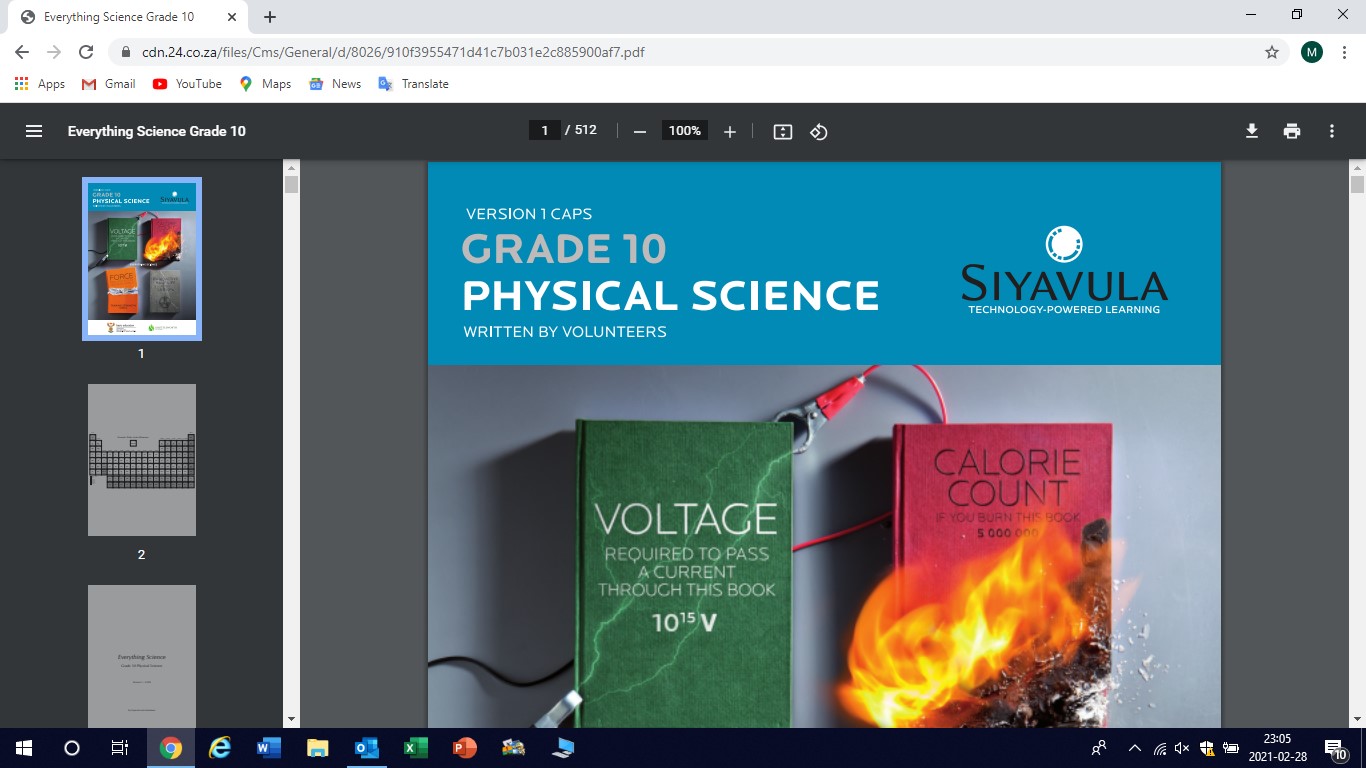1366x768 pixels.
Task: Open Word from the taskbar
Action: (x=268, y=747)
